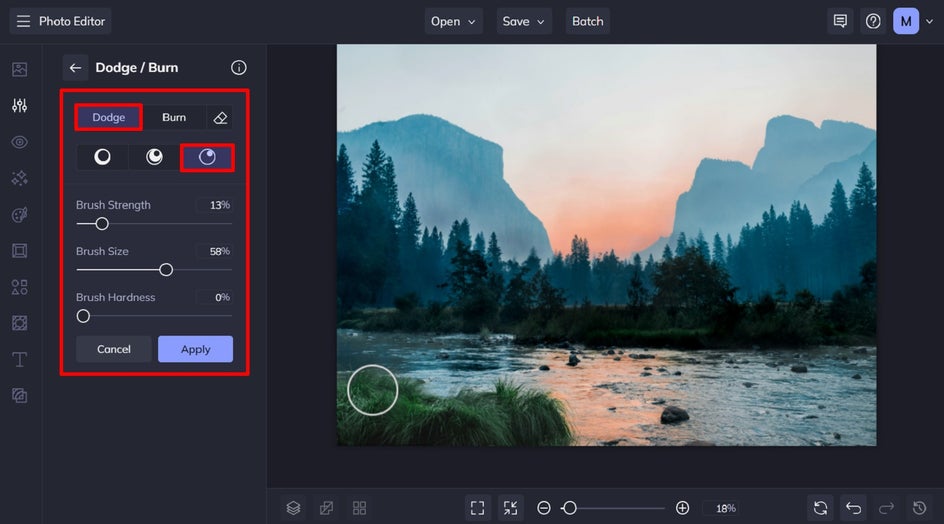The width and height of the screenshot is (944, 524).
Task: Click the Photo Editor title
Action: tap(72, 22)
